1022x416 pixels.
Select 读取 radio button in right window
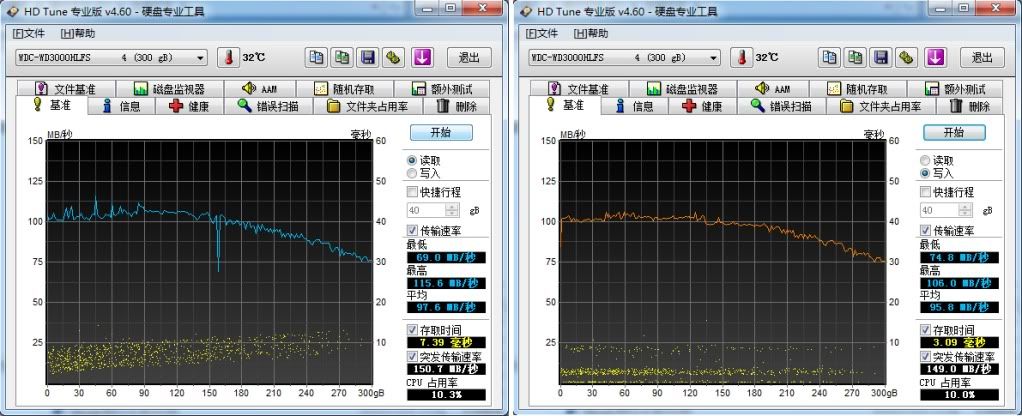pos(925,160)
